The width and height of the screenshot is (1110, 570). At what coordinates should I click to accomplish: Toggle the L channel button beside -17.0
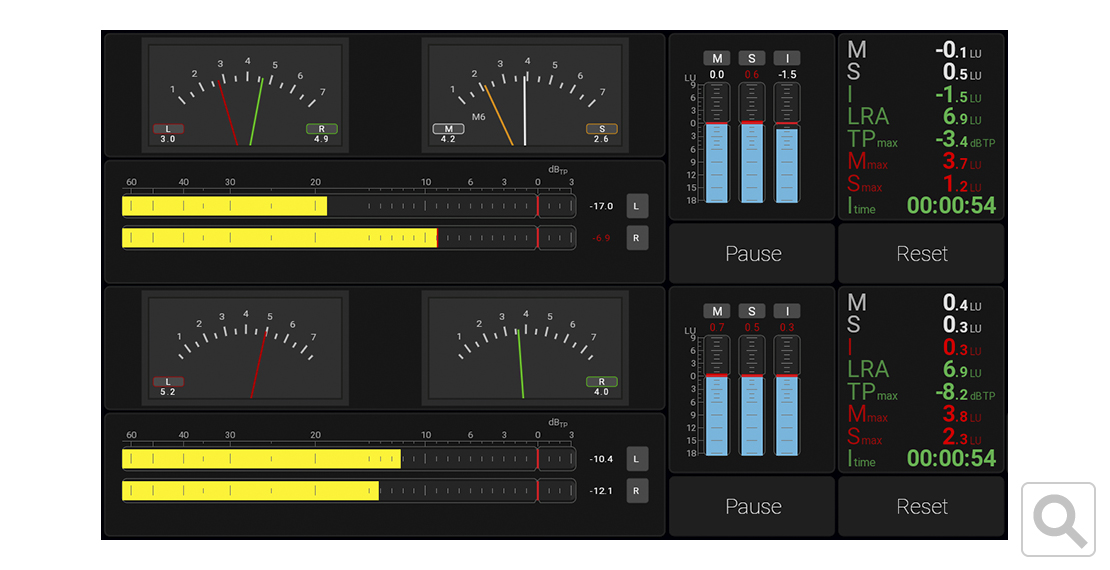coord(637,206)
